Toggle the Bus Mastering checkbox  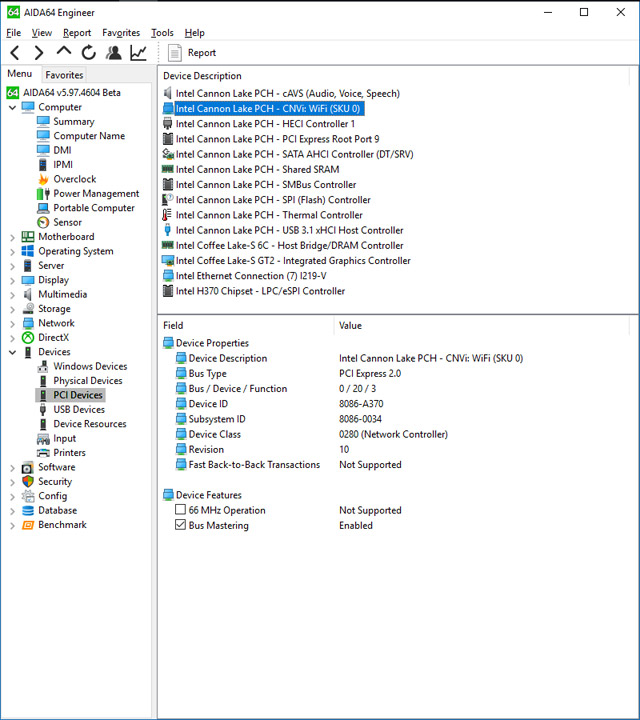pyautogui.click(x=180, y=525)
